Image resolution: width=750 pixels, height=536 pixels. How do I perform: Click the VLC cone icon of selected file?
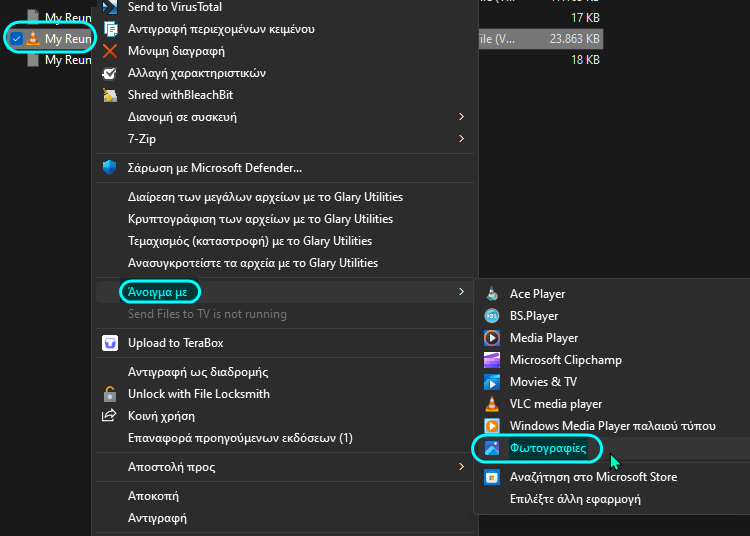coord(33,38)
